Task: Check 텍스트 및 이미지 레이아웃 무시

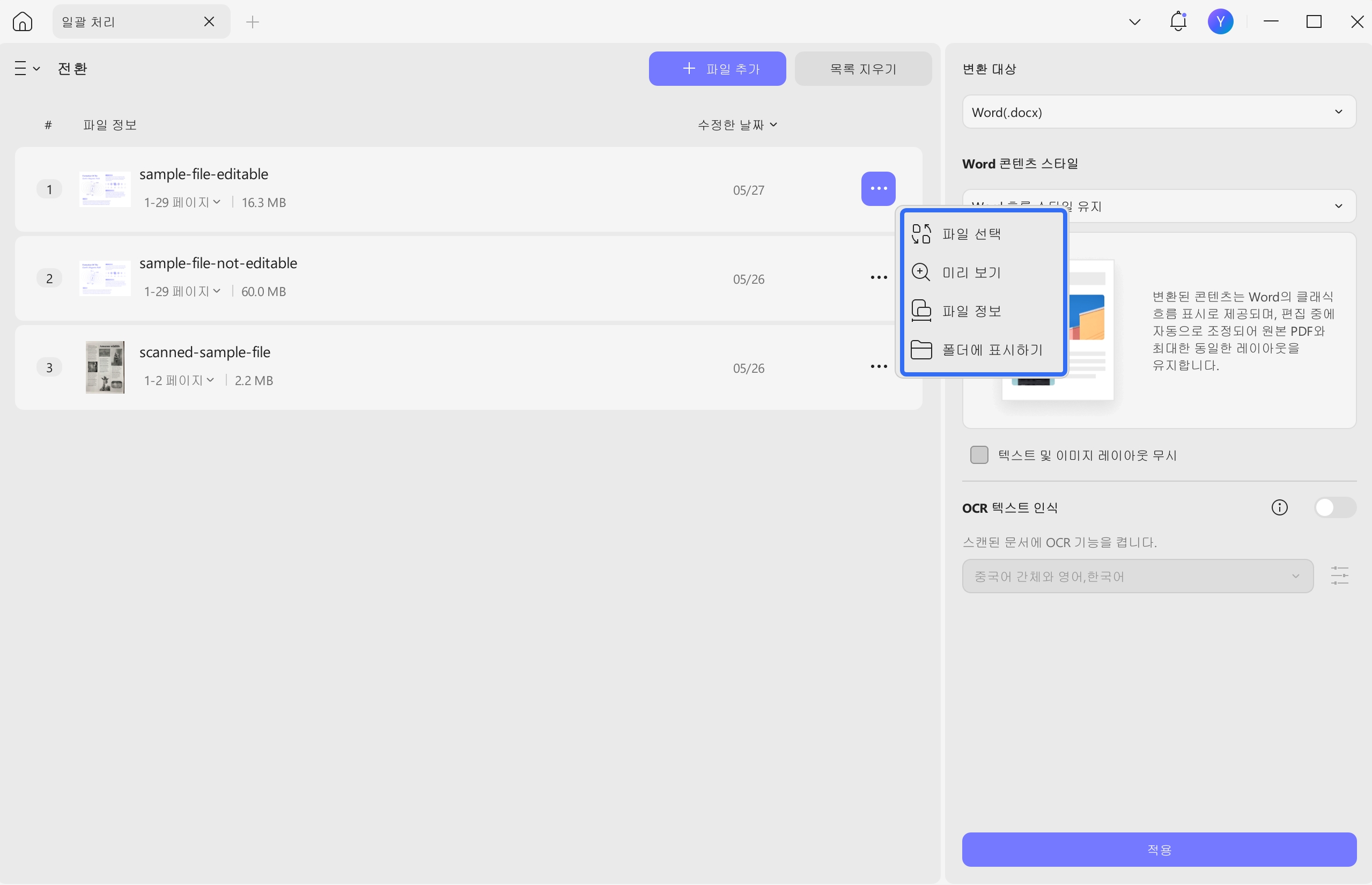Action: click(x=979, y=455)
